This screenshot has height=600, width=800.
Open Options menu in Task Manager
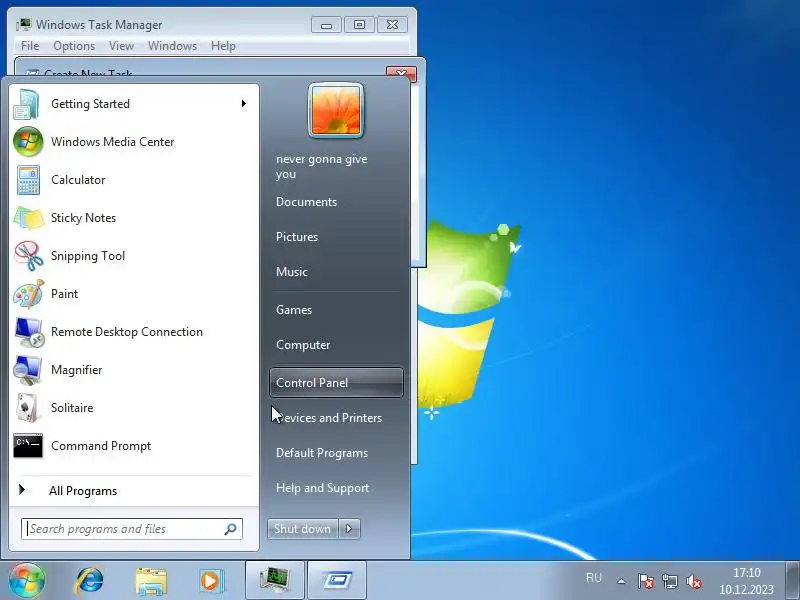[74, 46]
